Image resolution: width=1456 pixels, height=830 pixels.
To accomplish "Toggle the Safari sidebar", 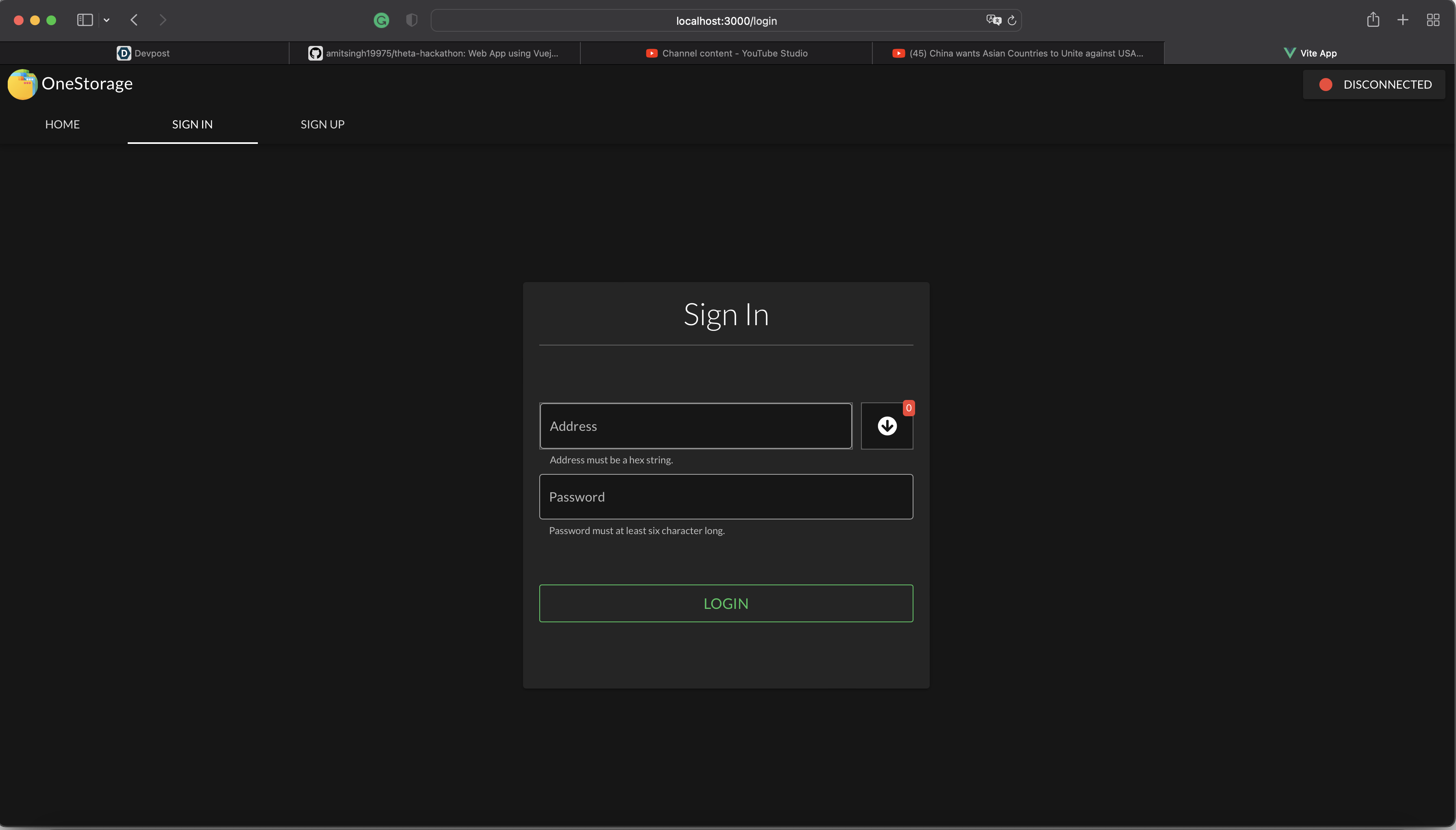I will pos(85,20).
